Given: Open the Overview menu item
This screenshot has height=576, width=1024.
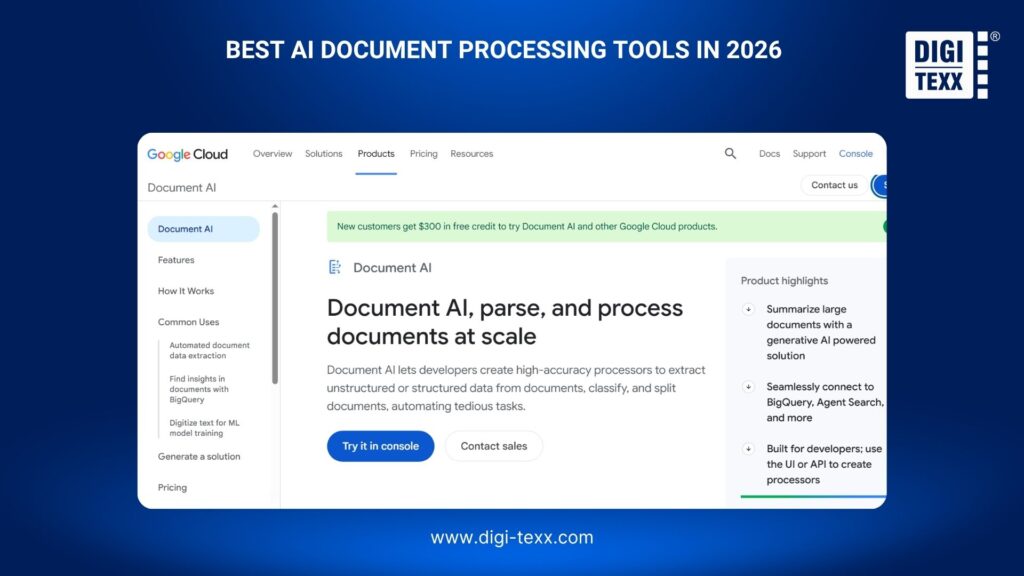Looking at the screenshot, I should pos(272,153).
